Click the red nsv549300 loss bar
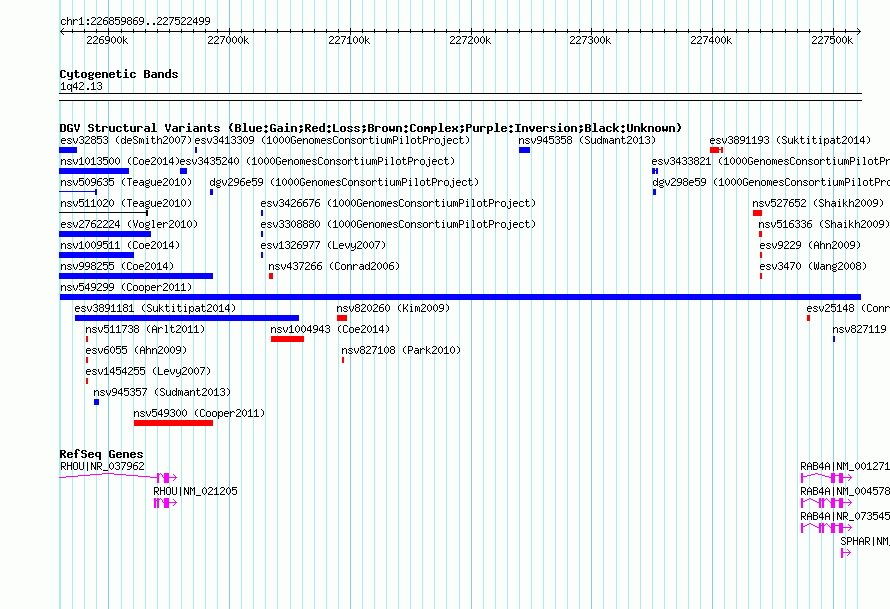Screen dimensions: 890x609 pyautogui.click(x=174, y=423)
